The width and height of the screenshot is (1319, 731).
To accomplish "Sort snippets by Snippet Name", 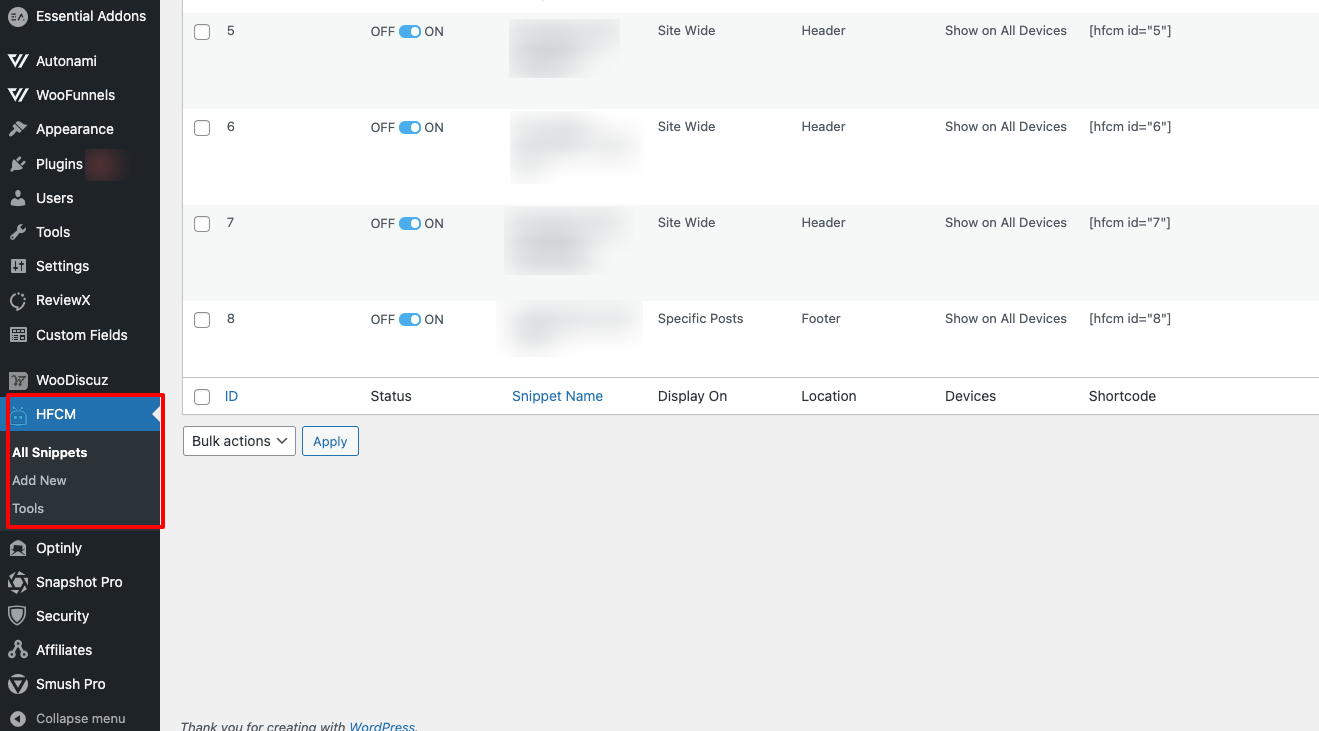I will coord(557,396).
